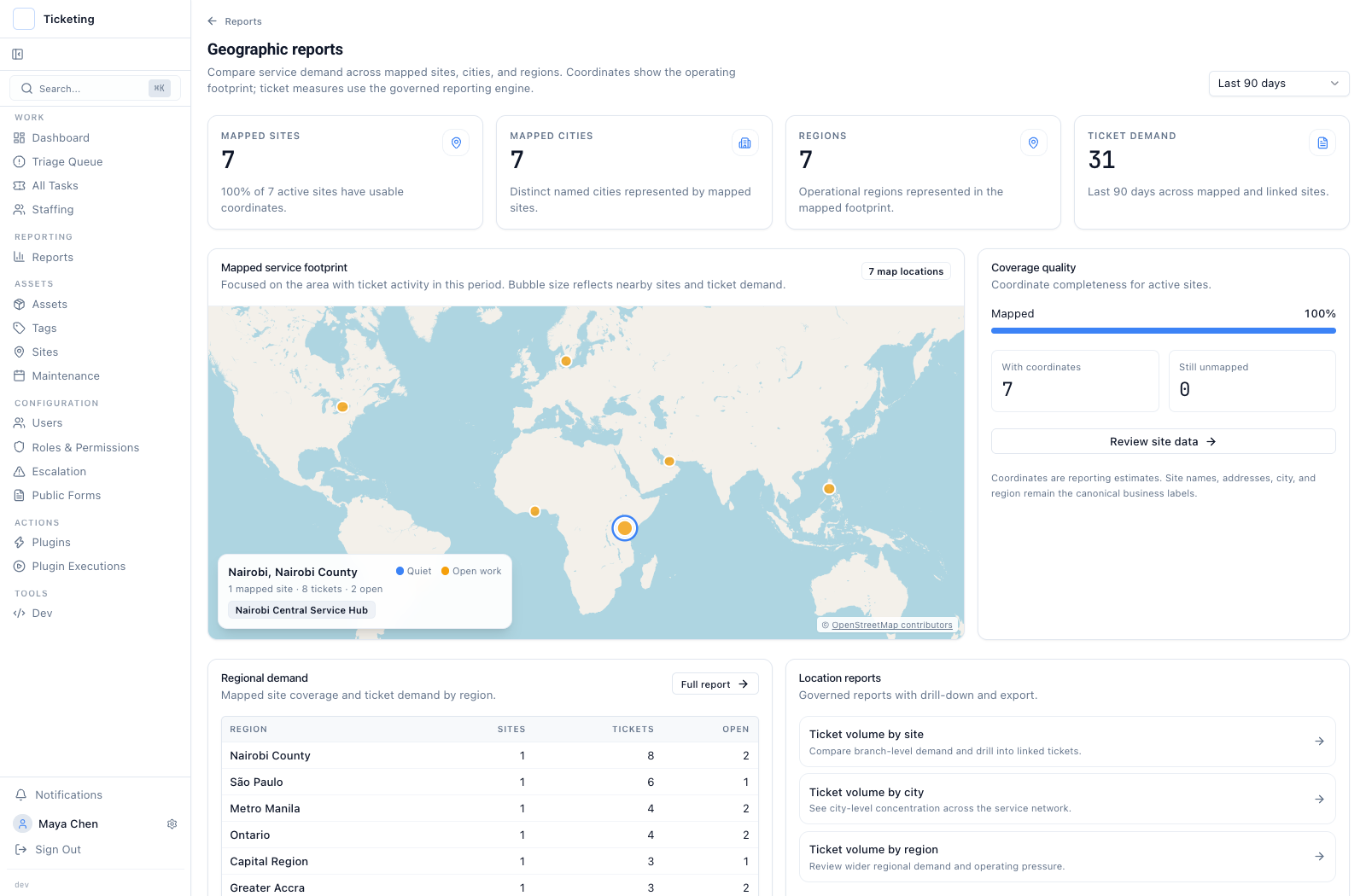1366x896 pixels.
Task: Open user settings gear icon
Action: 172,824
